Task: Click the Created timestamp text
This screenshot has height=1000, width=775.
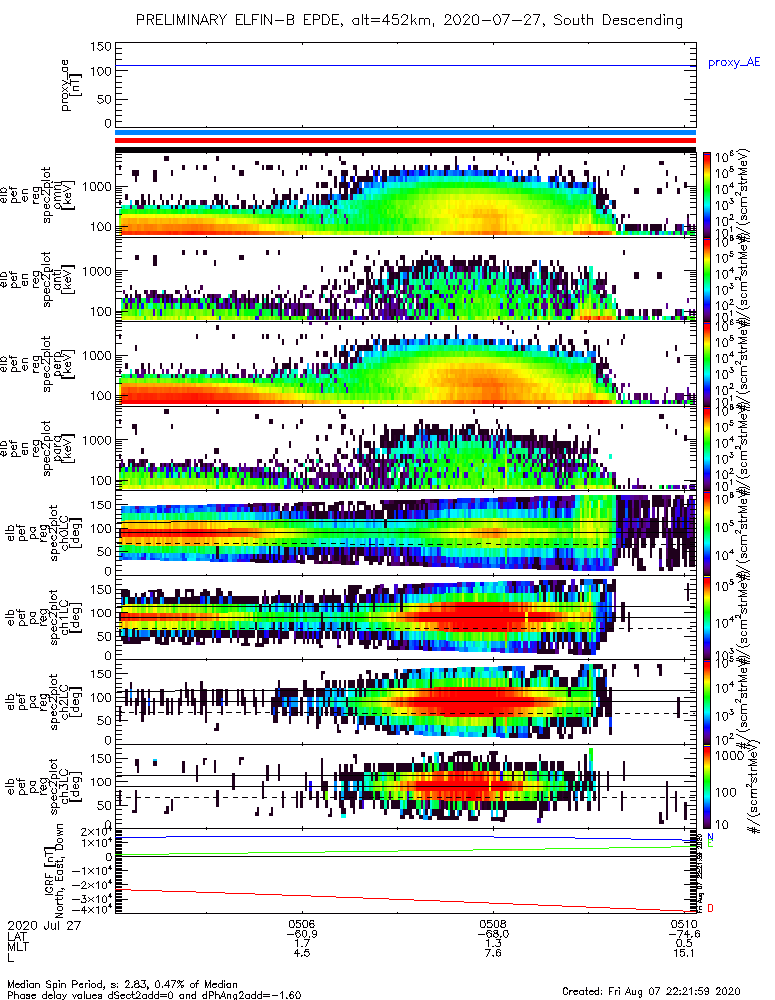Action: pos(651,991)
